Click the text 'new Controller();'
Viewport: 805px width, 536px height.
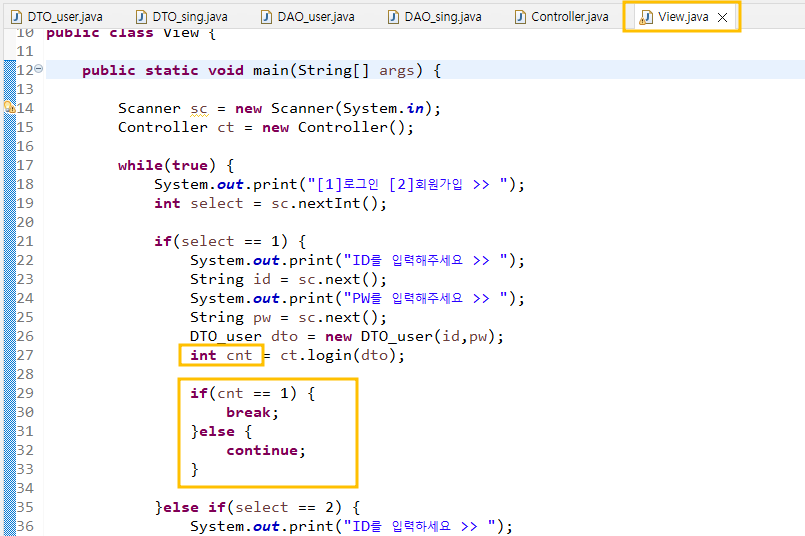click(x=338, y=127)
